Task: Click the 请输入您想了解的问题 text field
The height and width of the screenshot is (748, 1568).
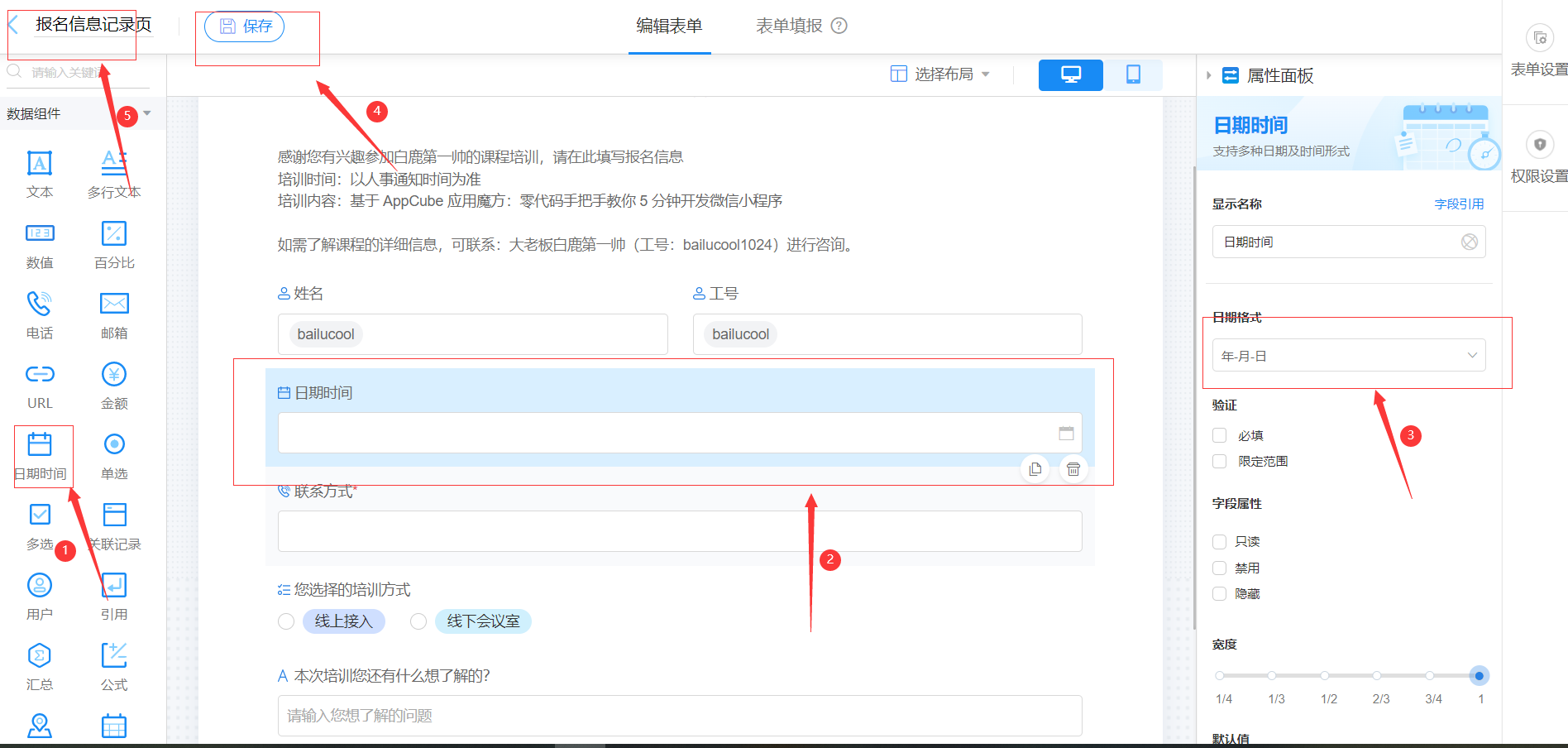Action: pyautogui.click(x=680, y=716)
